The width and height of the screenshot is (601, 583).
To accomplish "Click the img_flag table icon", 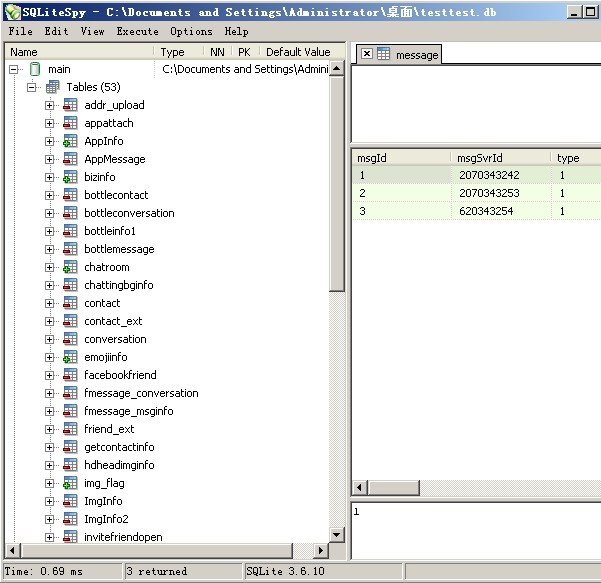I will pyautogui.click(x=70, y=483).
